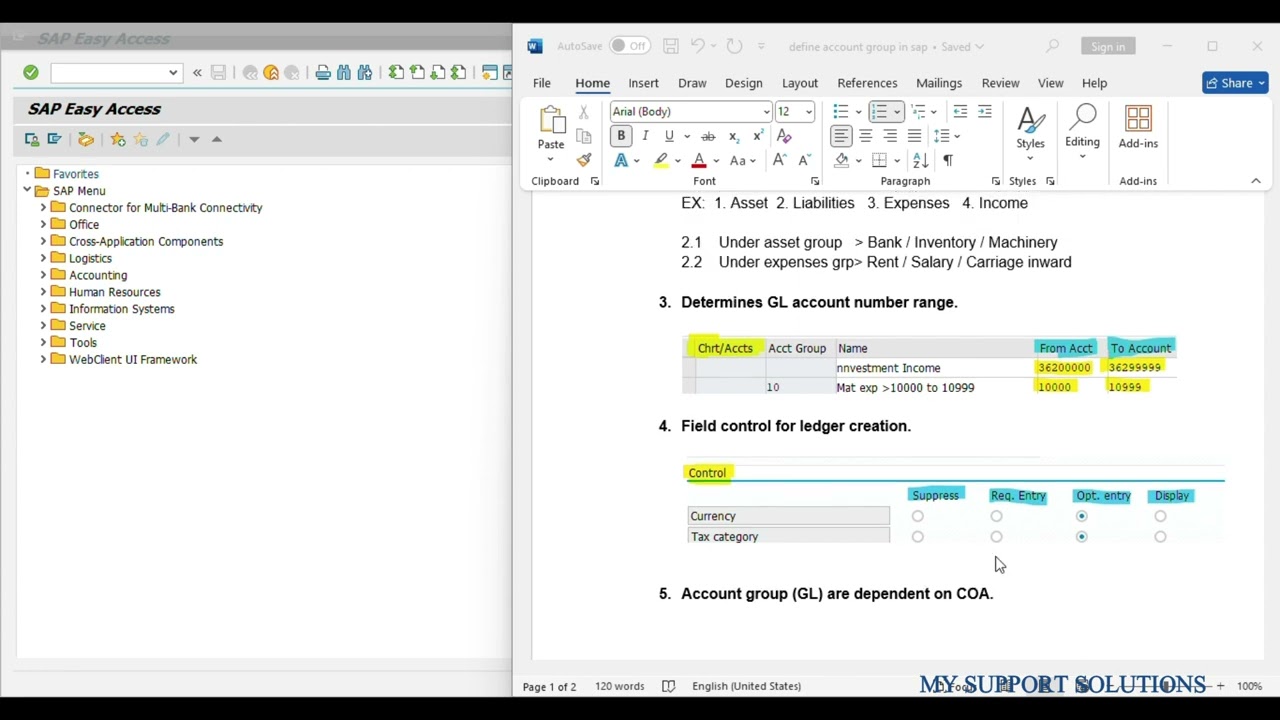
Task: Increase indent in Word paragraph group
Action: (985, 111)
